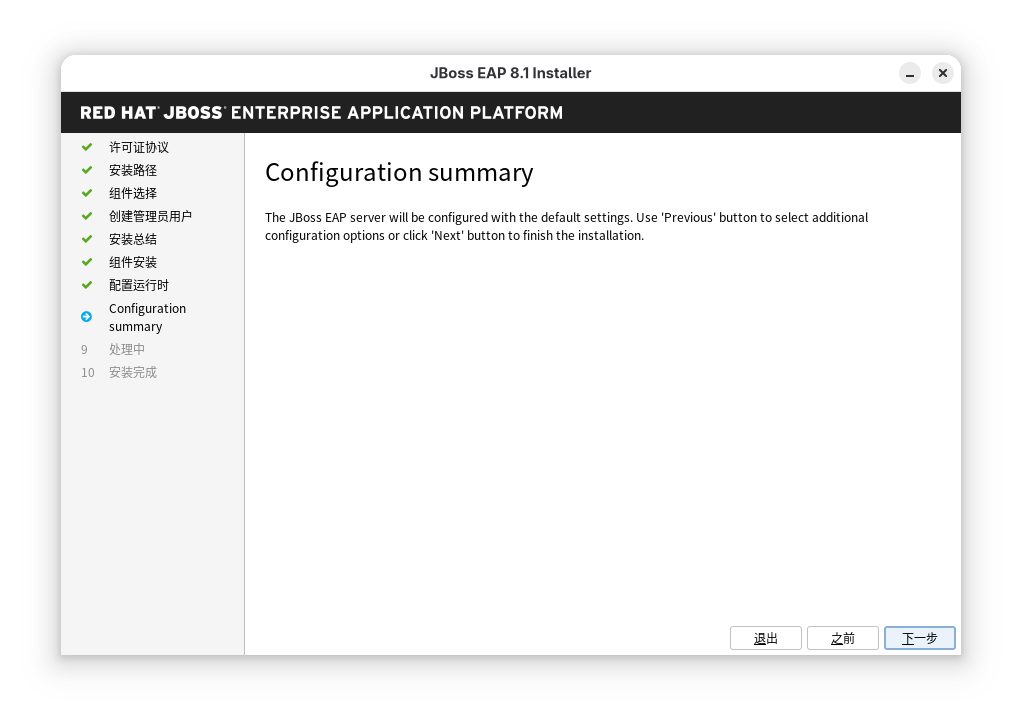
Task: Click the 下一步 (Next) button
Action: [x=919, y=638]
